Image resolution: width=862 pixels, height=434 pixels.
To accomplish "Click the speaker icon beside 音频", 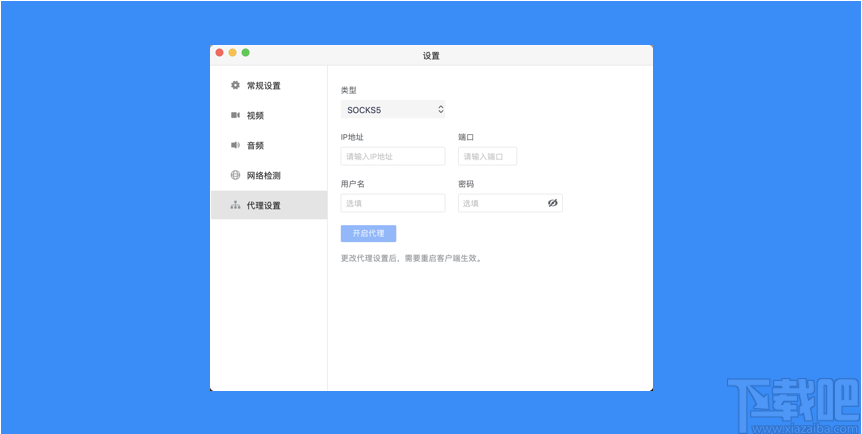I will [235, 145].
